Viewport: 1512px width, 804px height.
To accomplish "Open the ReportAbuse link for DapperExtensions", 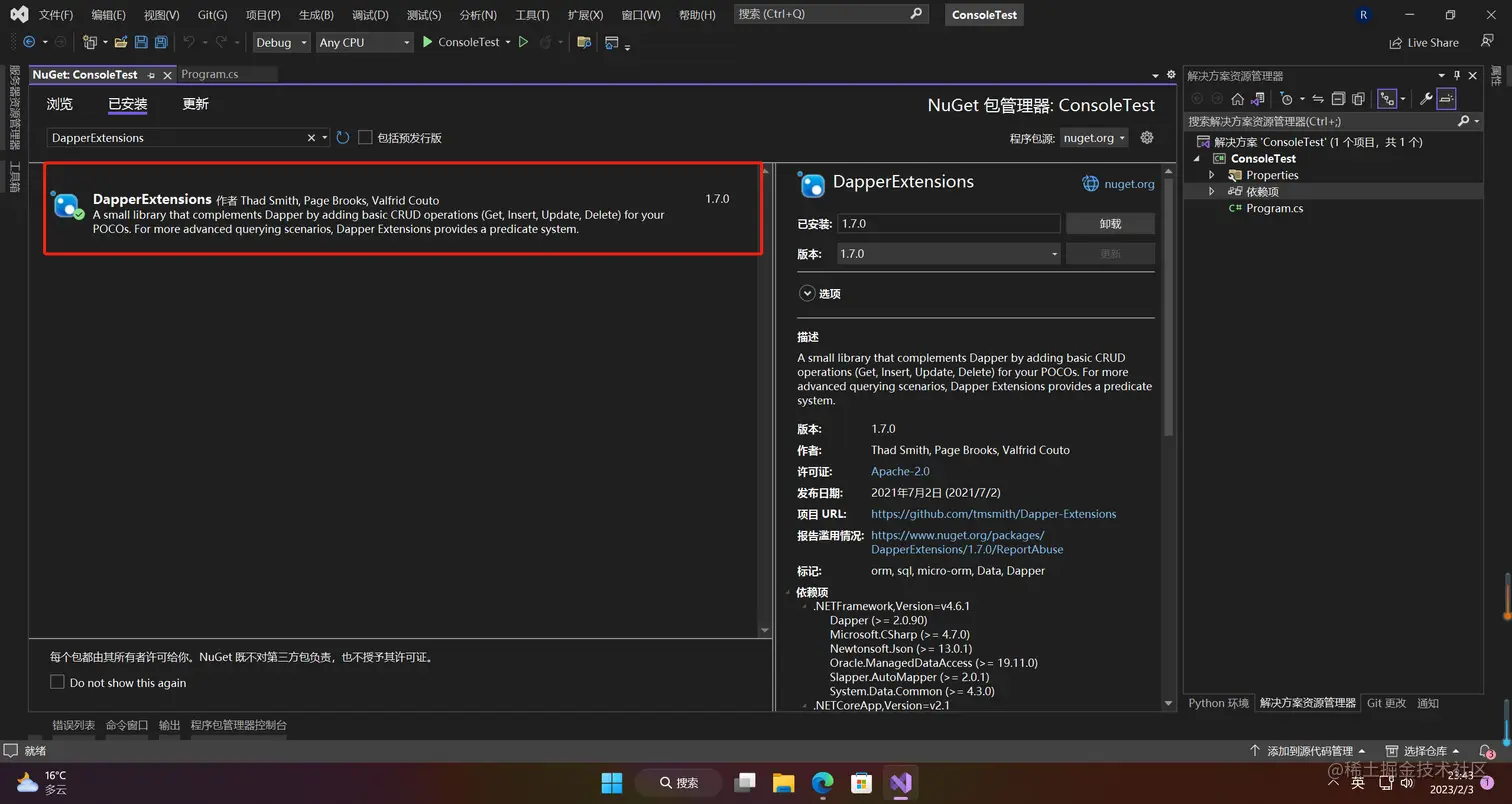I will click(967, 542).
